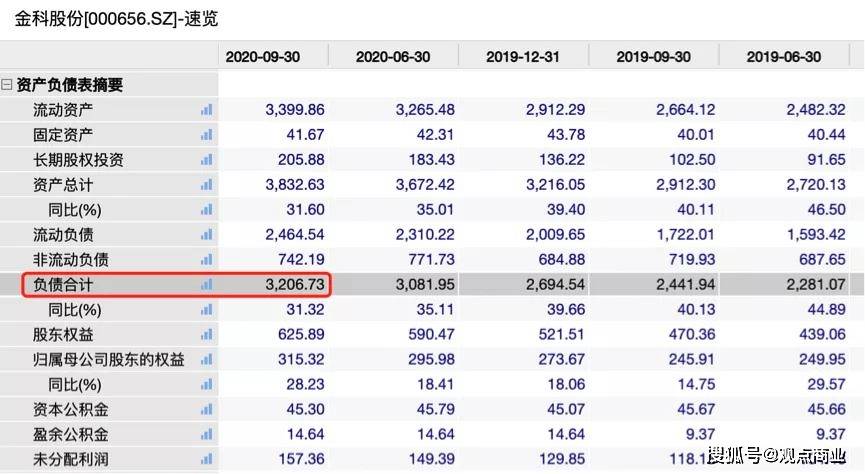Click the 金科股份[000656.SZ]-速览 title
865x474 pixels.
click(x=116, y=19)
